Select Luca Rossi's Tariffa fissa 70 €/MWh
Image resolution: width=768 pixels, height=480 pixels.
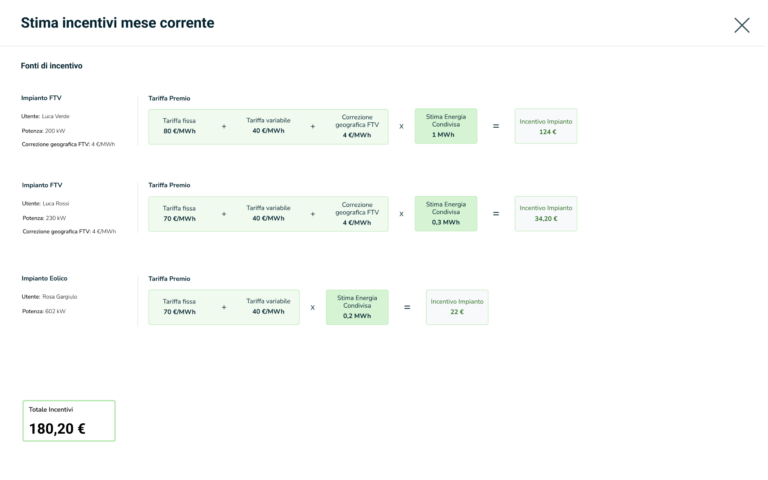point(180,214)
